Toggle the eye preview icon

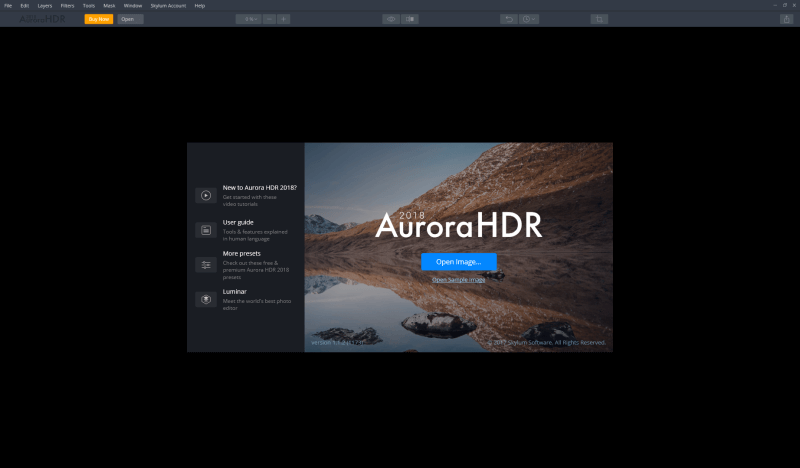click(391, 19)
